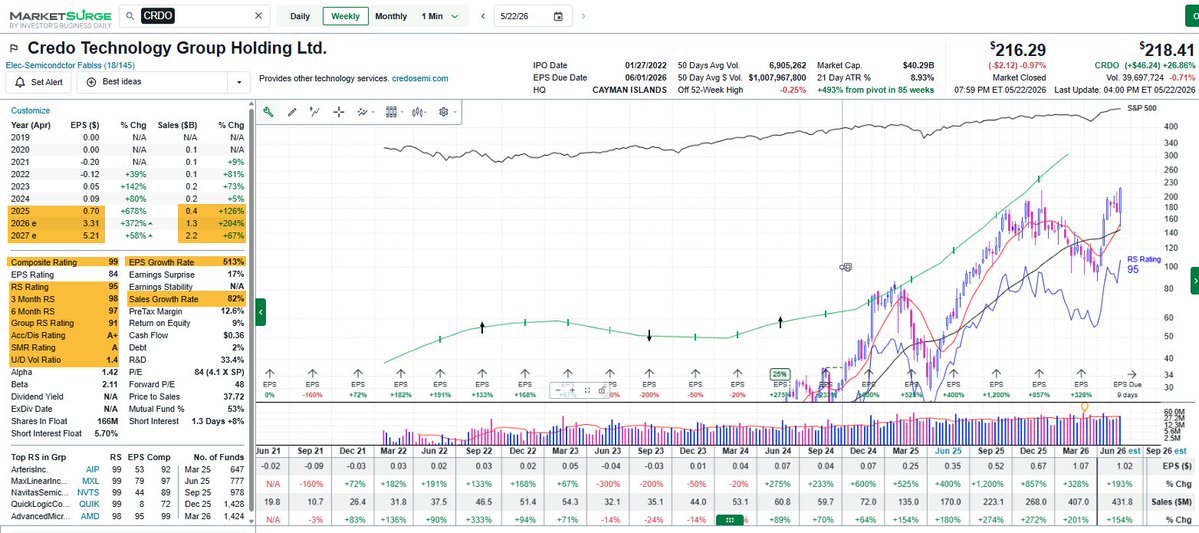This screenshot has width=1199, height=533.
Task: Open the indicators line-chart dropdown
Action: click(365, 112)
